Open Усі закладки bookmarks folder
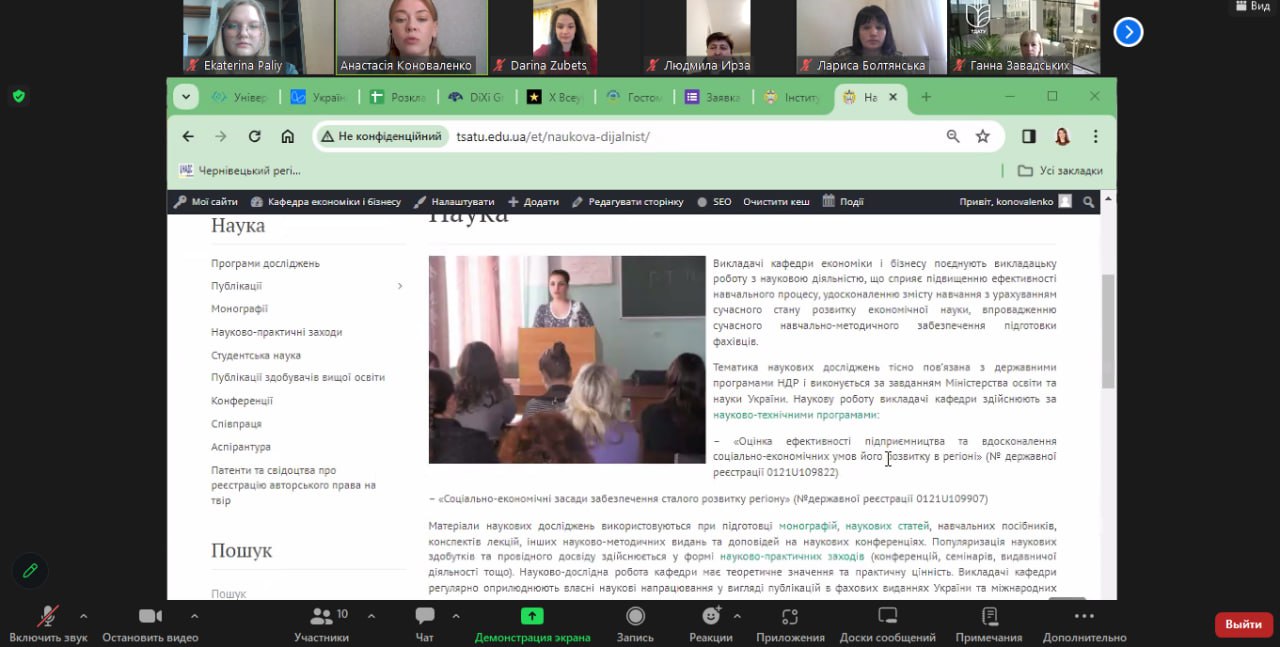 [x=1060, y=171]
